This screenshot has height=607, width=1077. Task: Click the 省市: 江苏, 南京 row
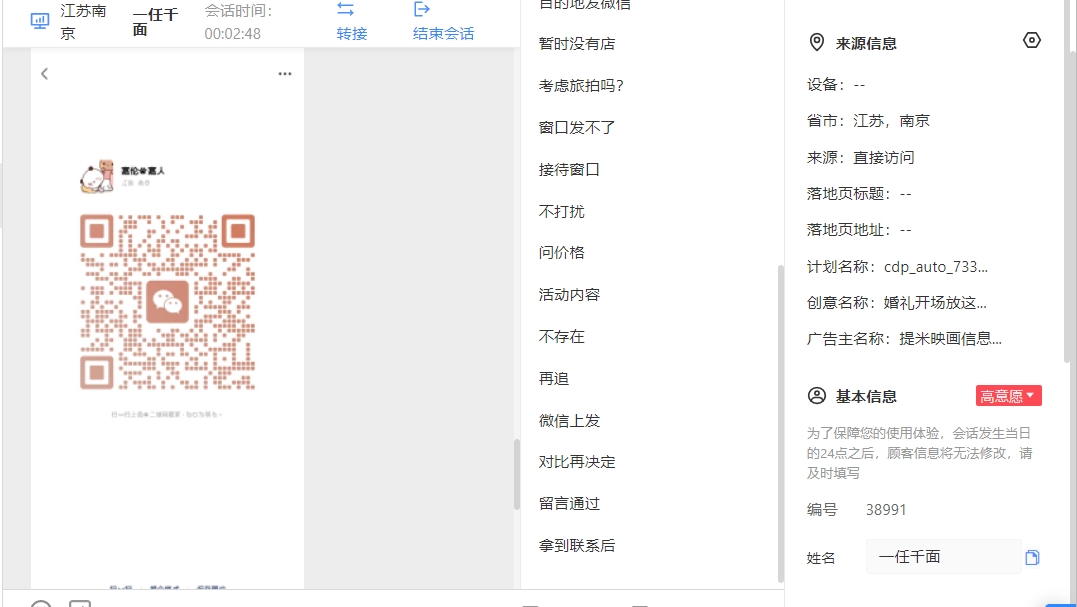coord(868,121)
